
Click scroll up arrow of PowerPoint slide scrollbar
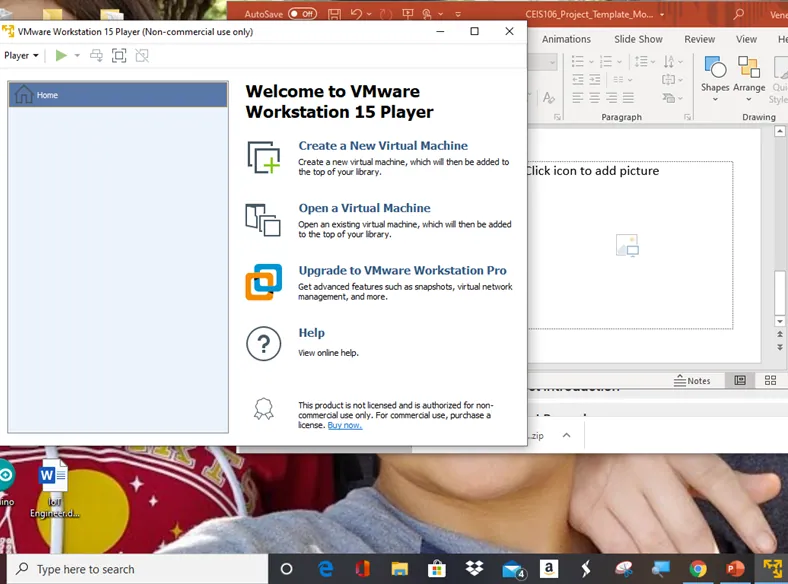click(x=779, y=132)
